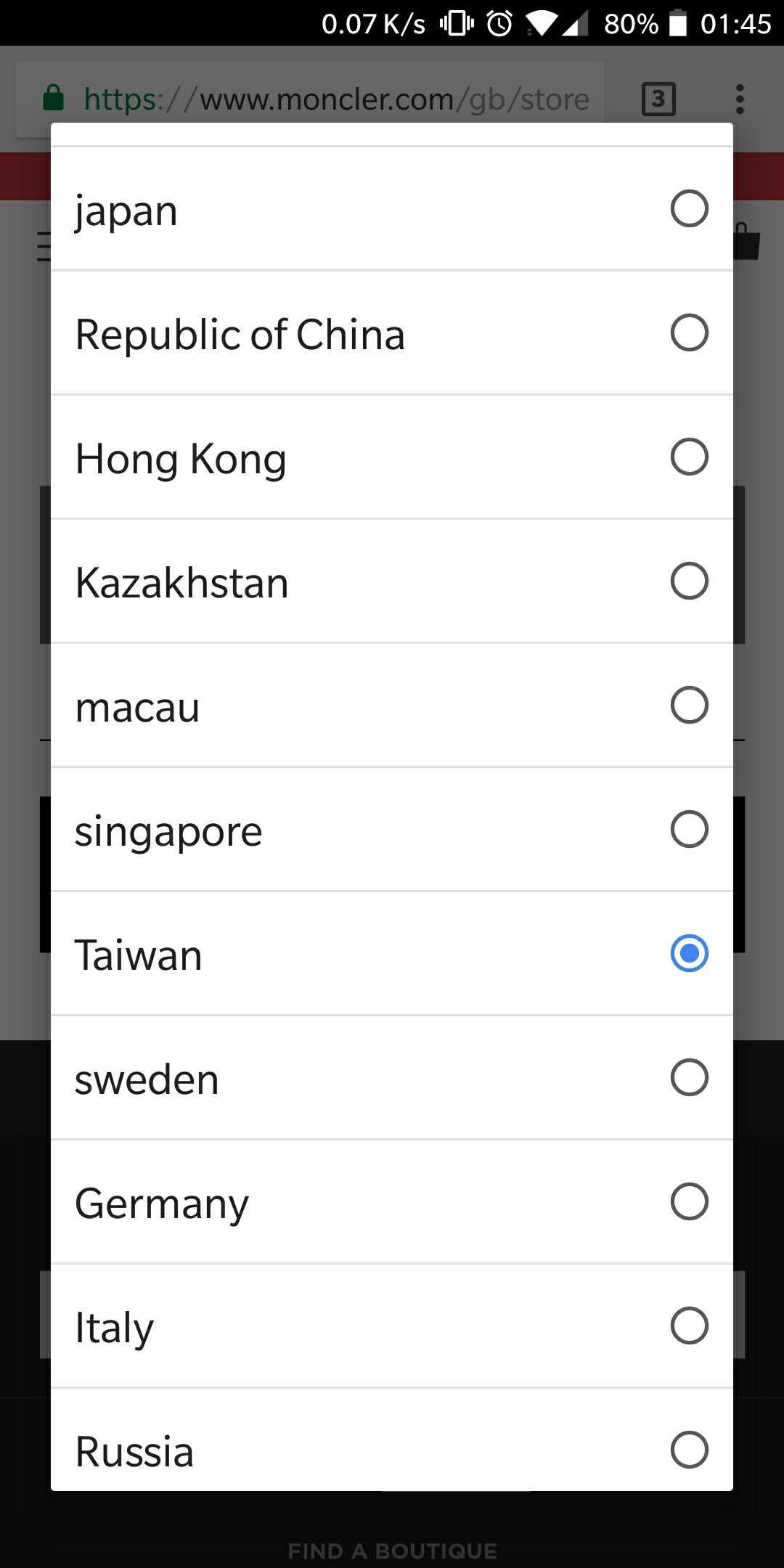The image size is (784, 1568).
Task: Tap the green secure padlock icon
Action: (x=54, y=98)
